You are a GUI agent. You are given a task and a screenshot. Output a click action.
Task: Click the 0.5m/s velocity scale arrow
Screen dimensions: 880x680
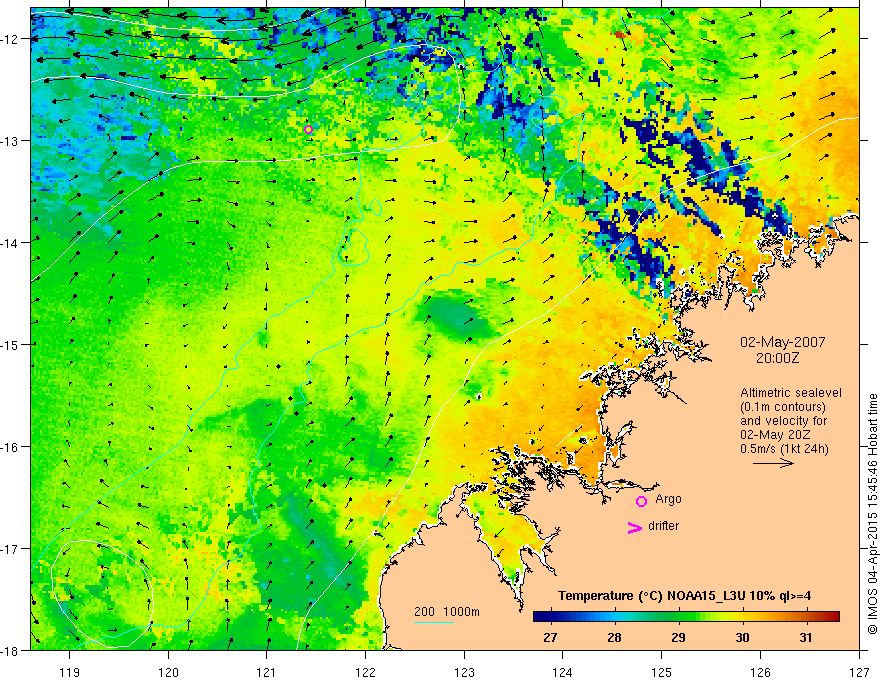coord(773,463)
